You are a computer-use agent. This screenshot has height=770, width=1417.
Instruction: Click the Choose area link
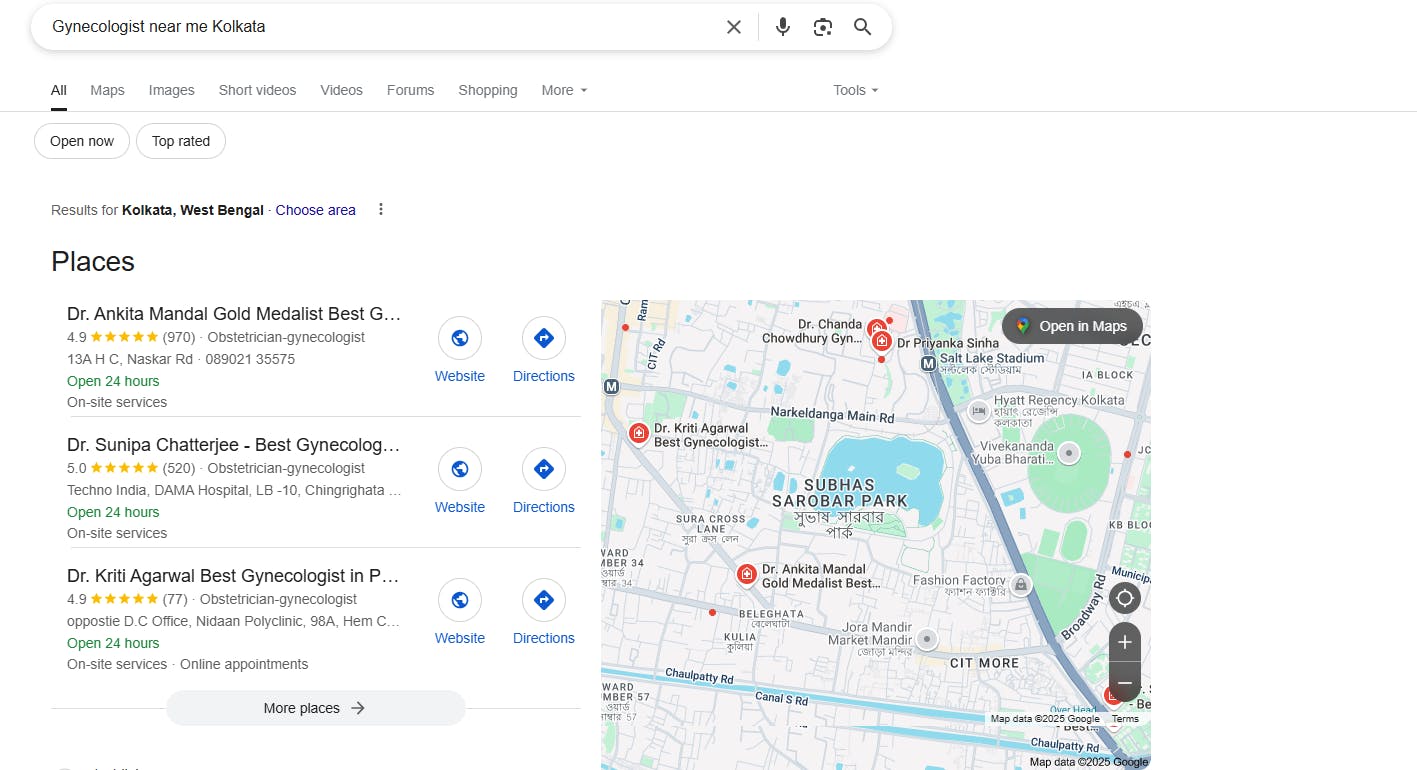[316, 210]
